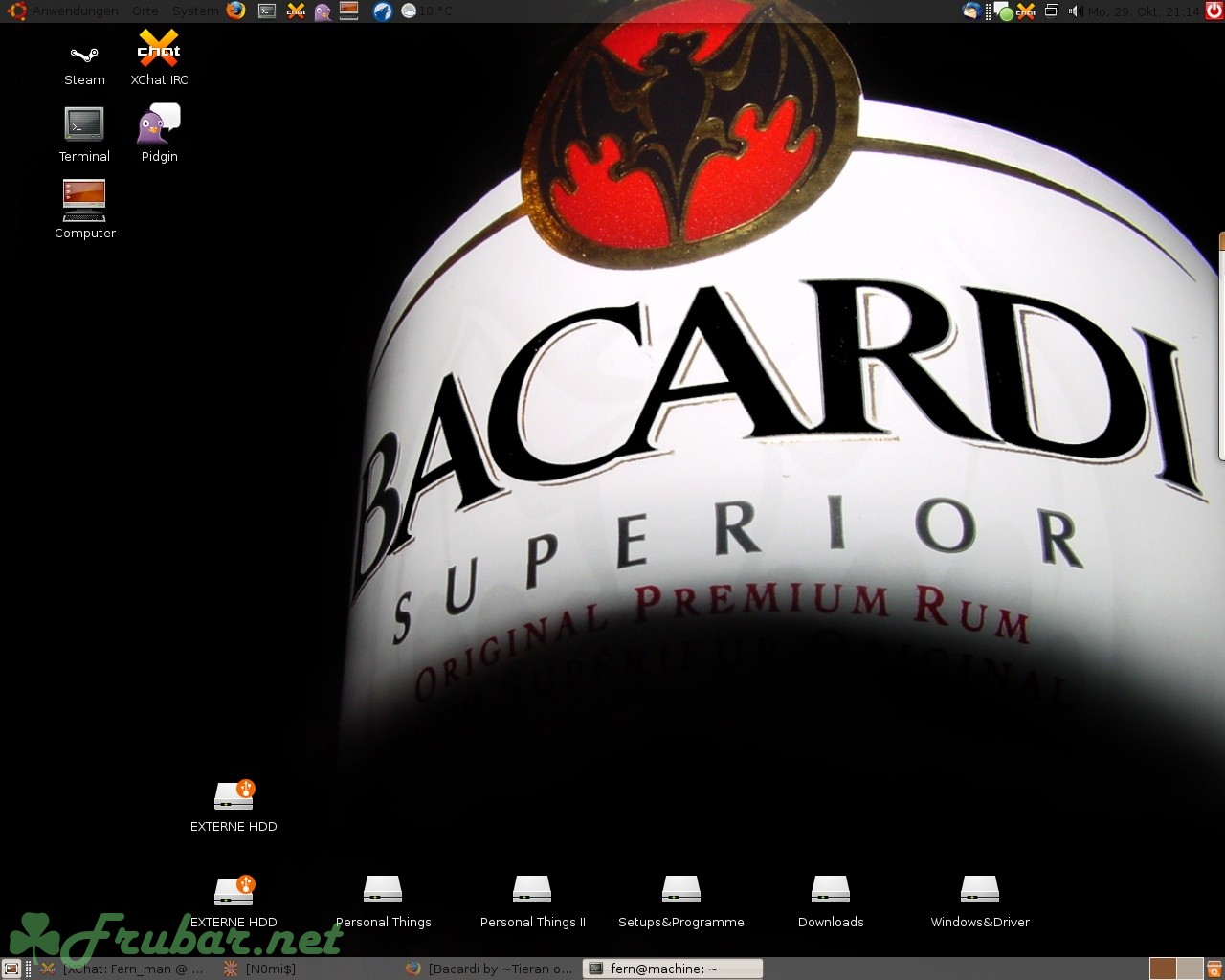
Task: Open the Anwendungen menu
Action: click(x=76, y=11)
